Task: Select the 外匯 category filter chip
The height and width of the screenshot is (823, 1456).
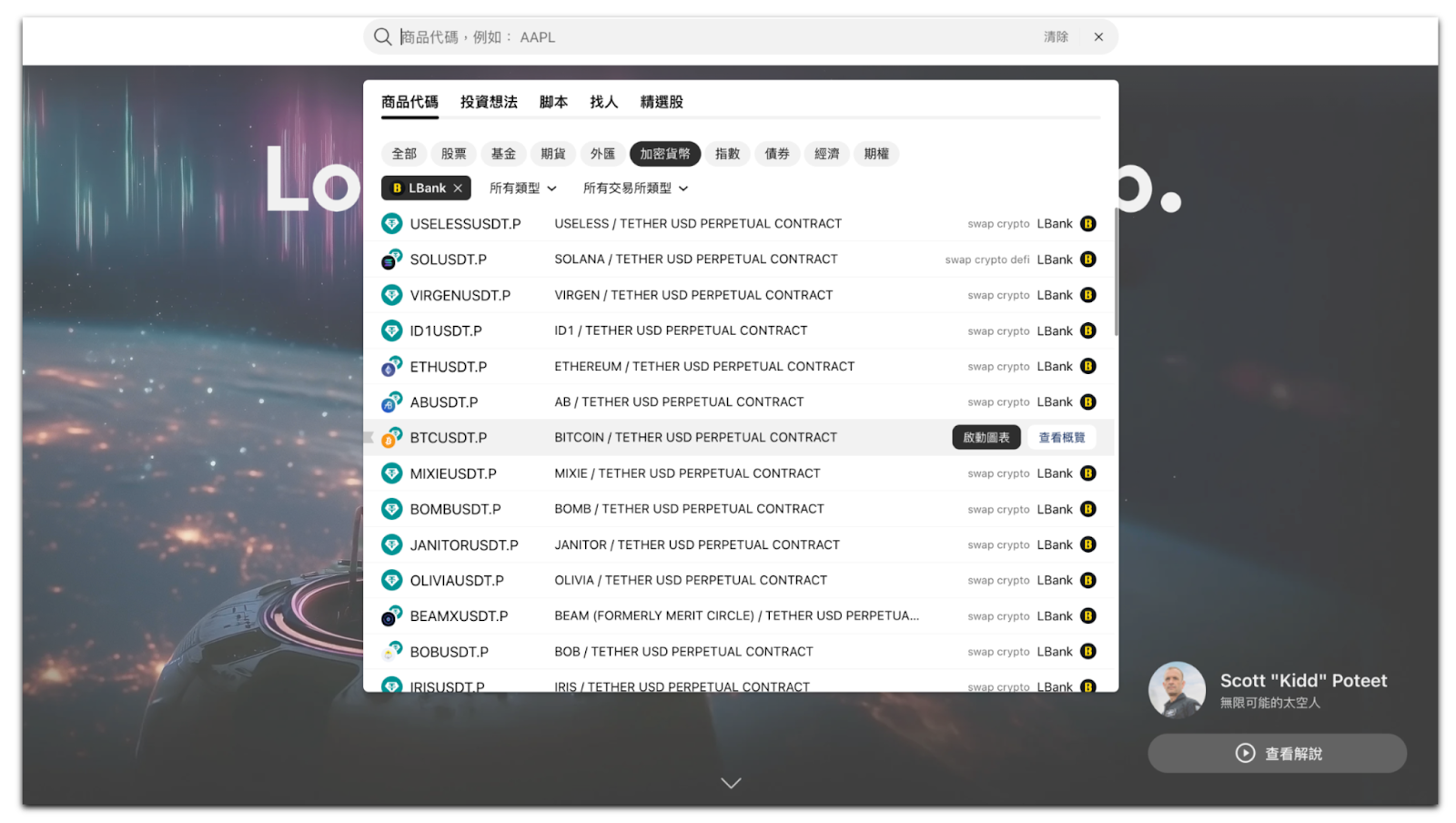Action: (x=602, y=154)
